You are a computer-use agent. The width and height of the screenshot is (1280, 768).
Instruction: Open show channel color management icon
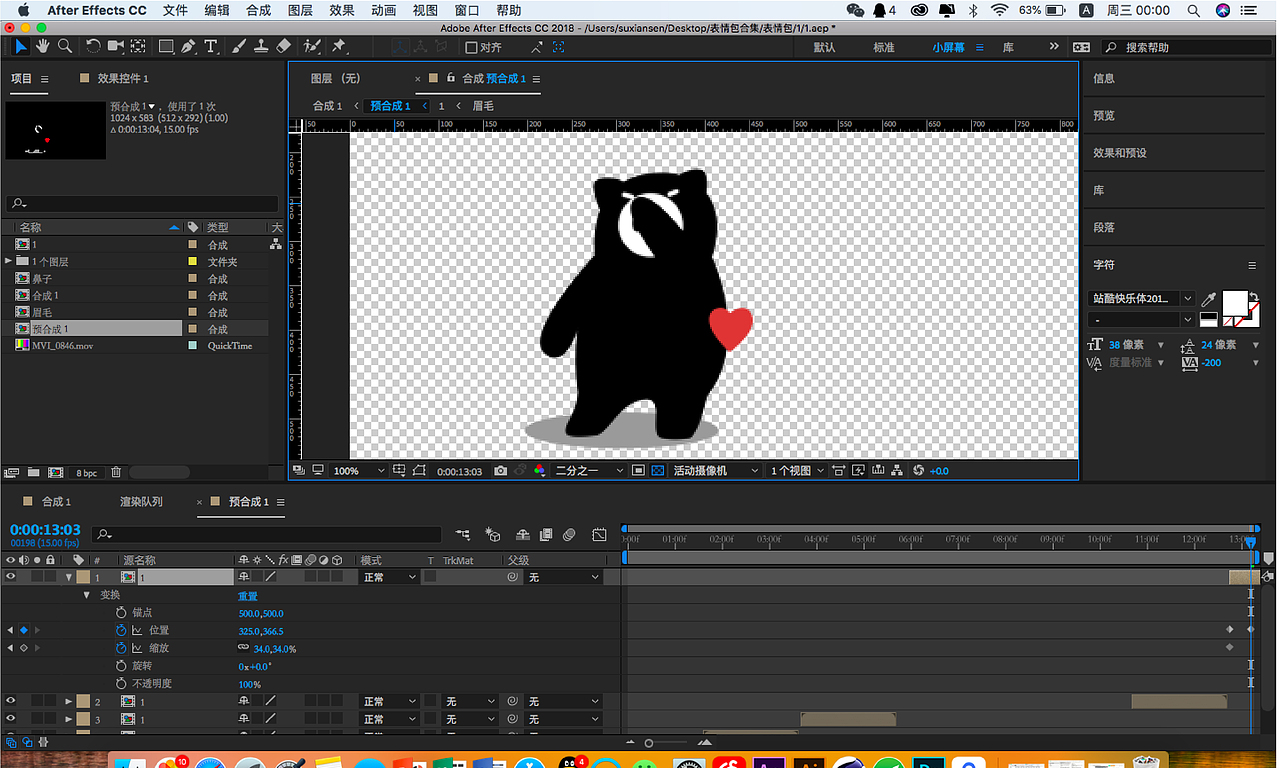[x=539, y=471]
